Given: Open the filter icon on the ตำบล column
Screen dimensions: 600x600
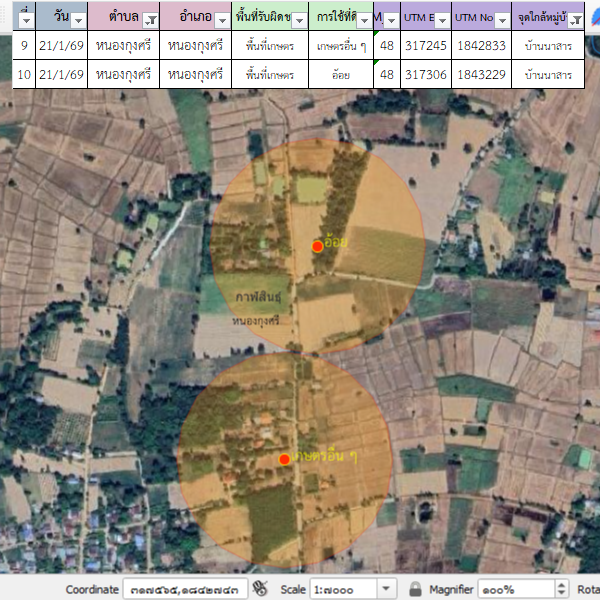Looking at the screenshot, I should click(x=150, y=20).
